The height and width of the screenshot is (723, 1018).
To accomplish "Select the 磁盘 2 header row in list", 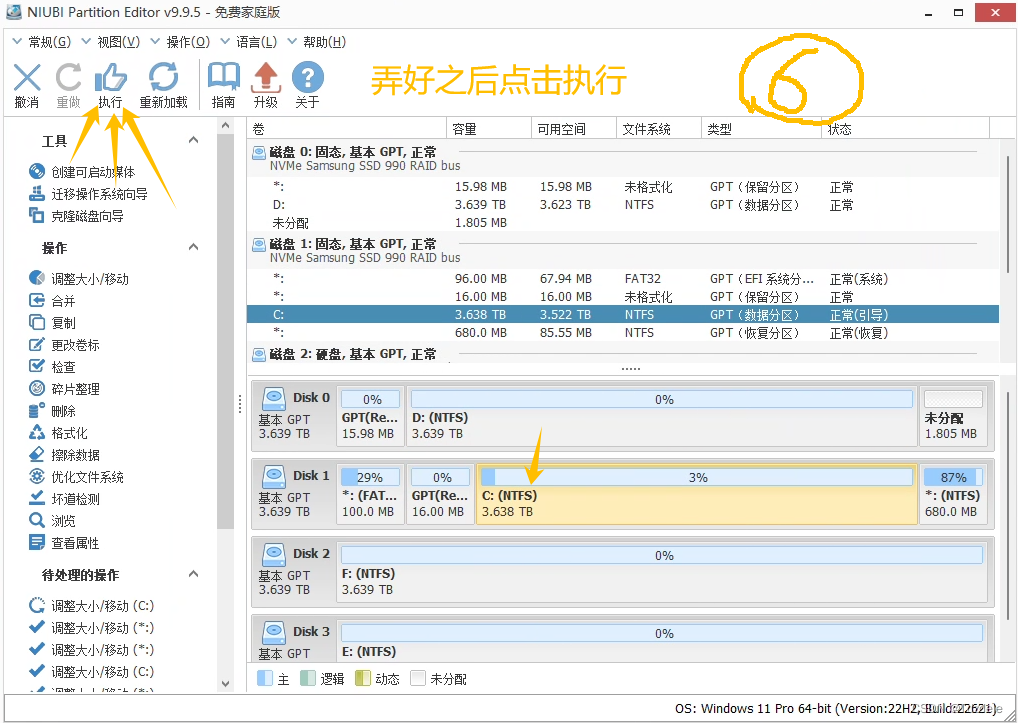I will 623,354.
